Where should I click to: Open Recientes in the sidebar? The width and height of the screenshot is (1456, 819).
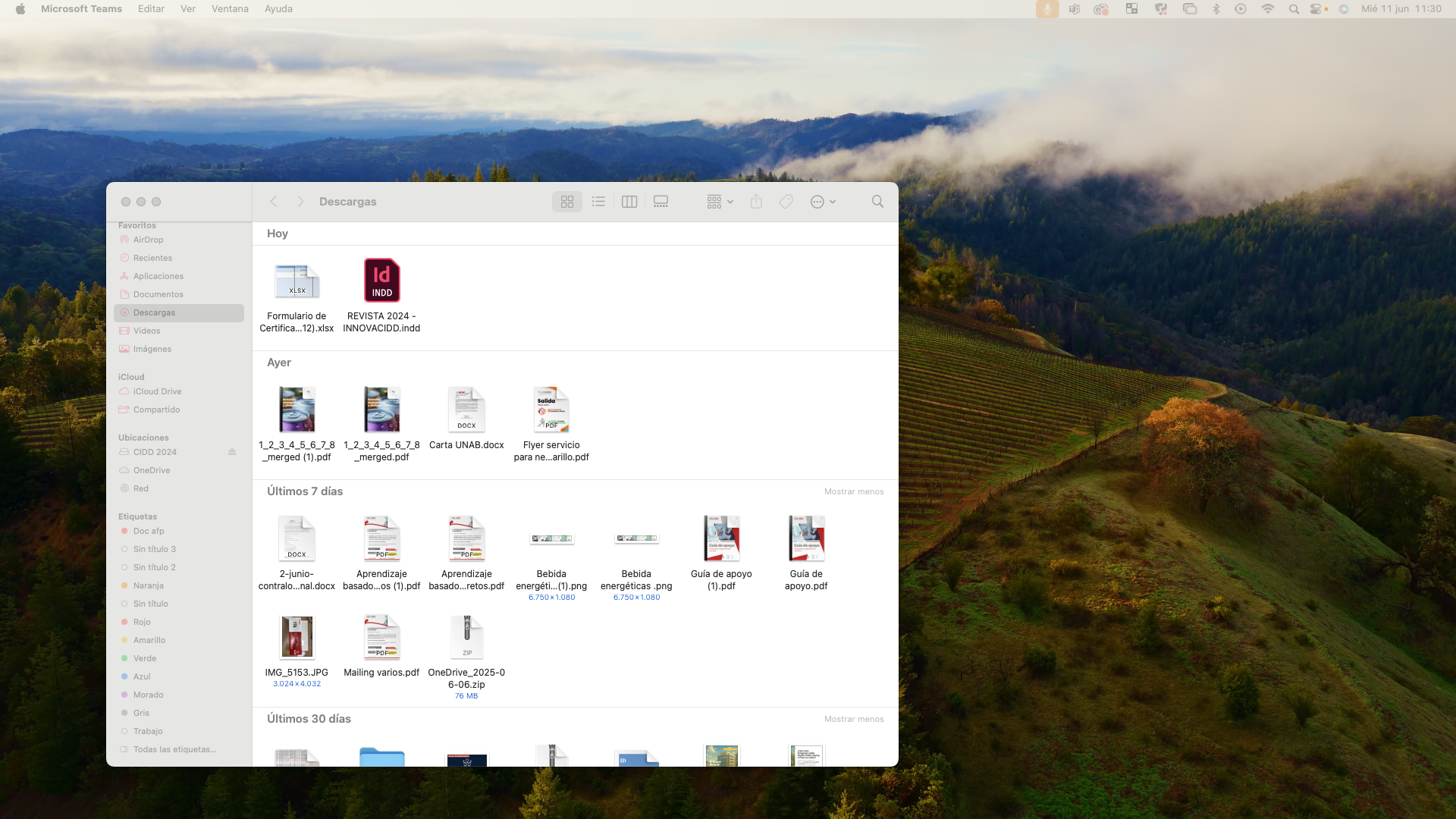[x=179, y=258]
